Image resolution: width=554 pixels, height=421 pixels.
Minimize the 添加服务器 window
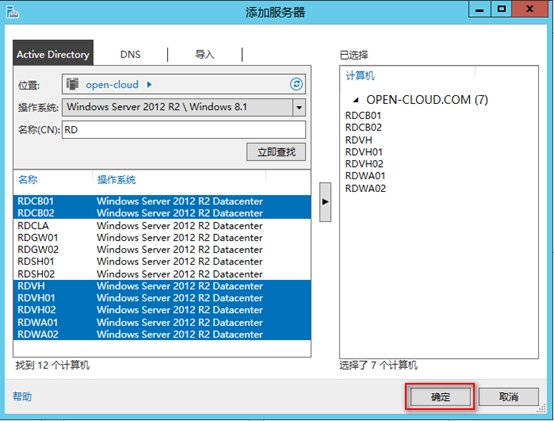point(479,9)
